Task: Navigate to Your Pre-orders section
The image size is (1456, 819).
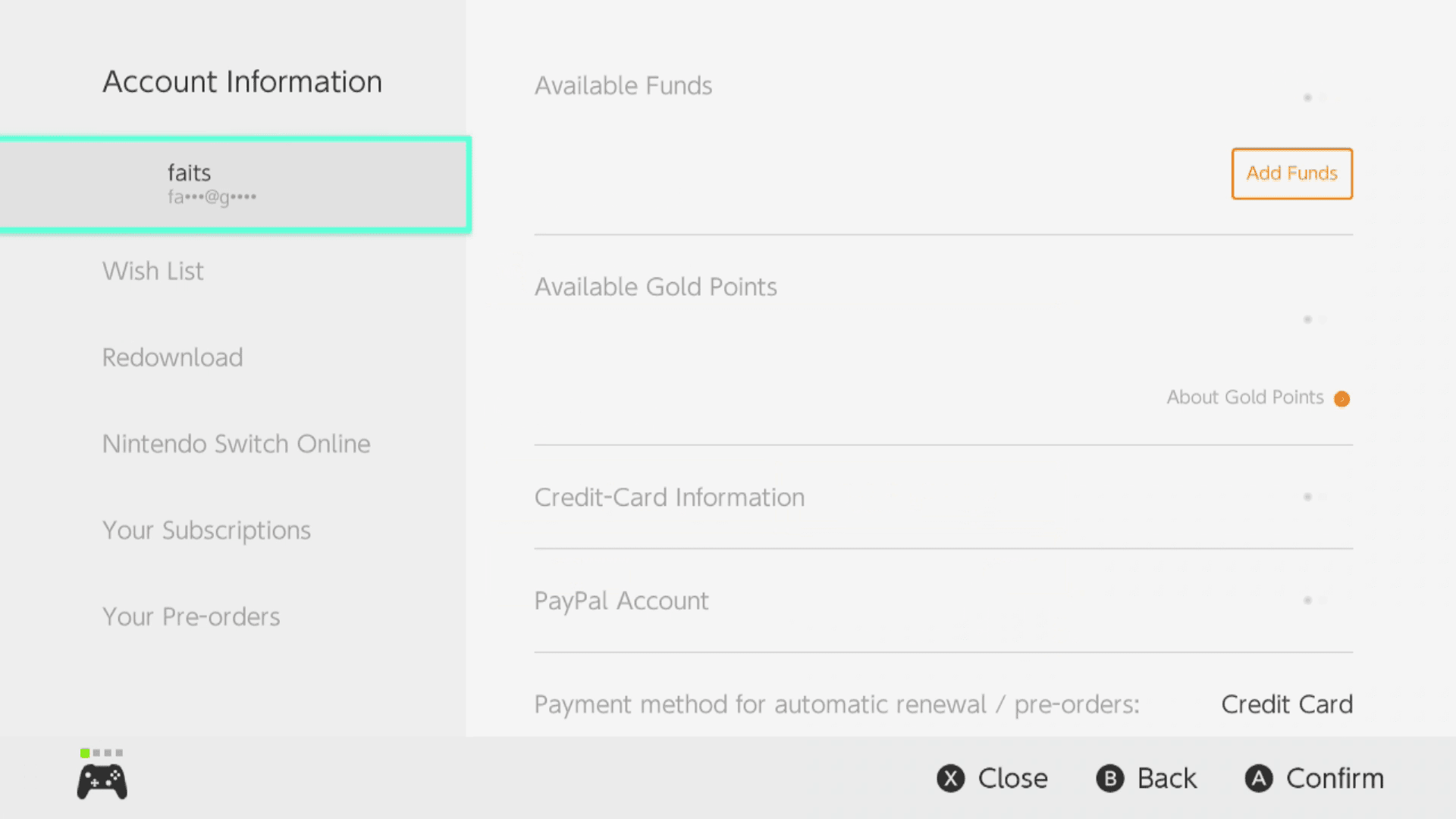Action: 191,615
